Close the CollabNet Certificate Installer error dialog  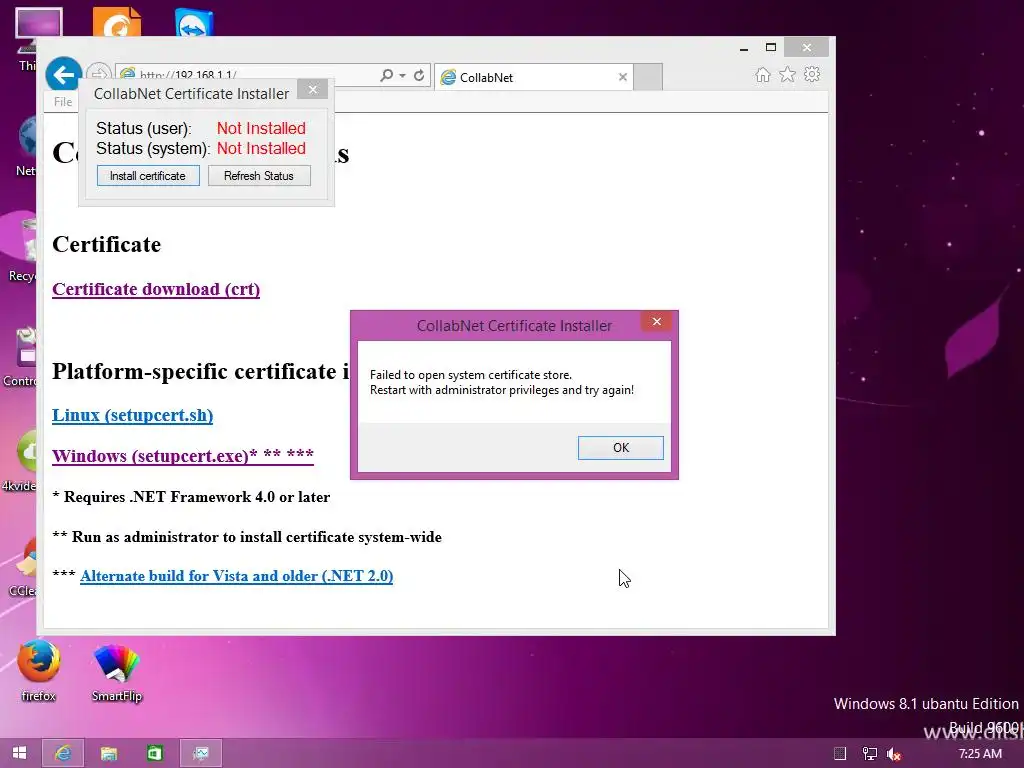coord(656,321)
